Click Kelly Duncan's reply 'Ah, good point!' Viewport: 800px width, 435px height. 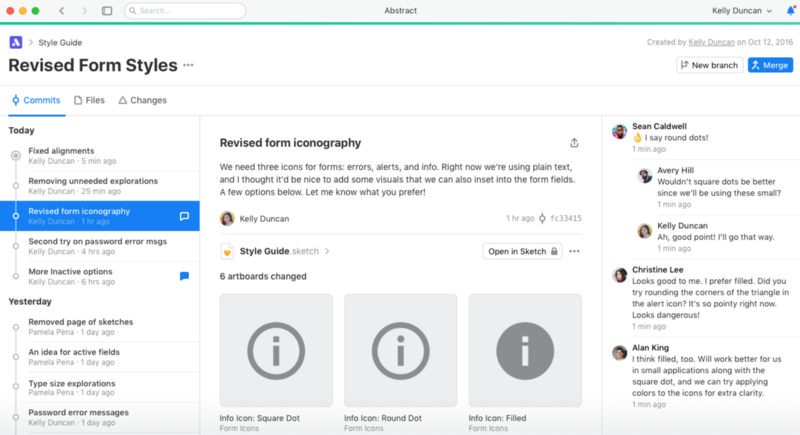(715, 237)
